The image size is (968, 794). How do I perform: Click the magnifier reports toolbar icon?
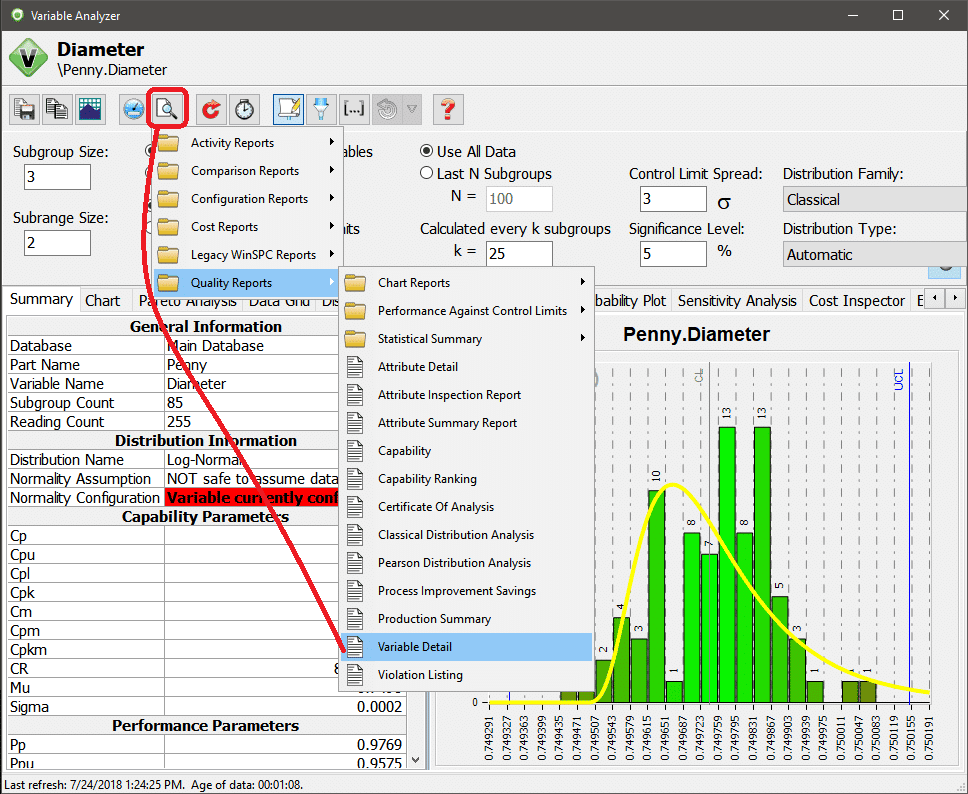point(168,109)
